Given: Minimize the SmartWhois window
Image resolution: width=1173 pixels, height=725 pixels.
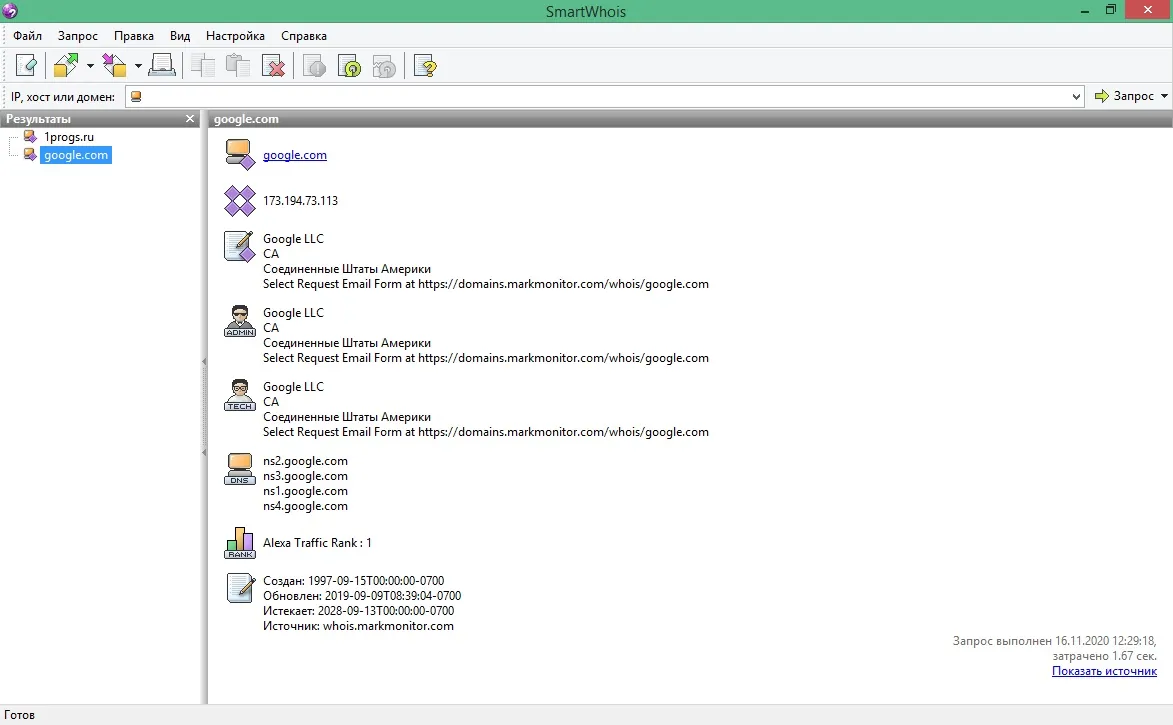Looking at the screenshot, I should click(1085, 10).
